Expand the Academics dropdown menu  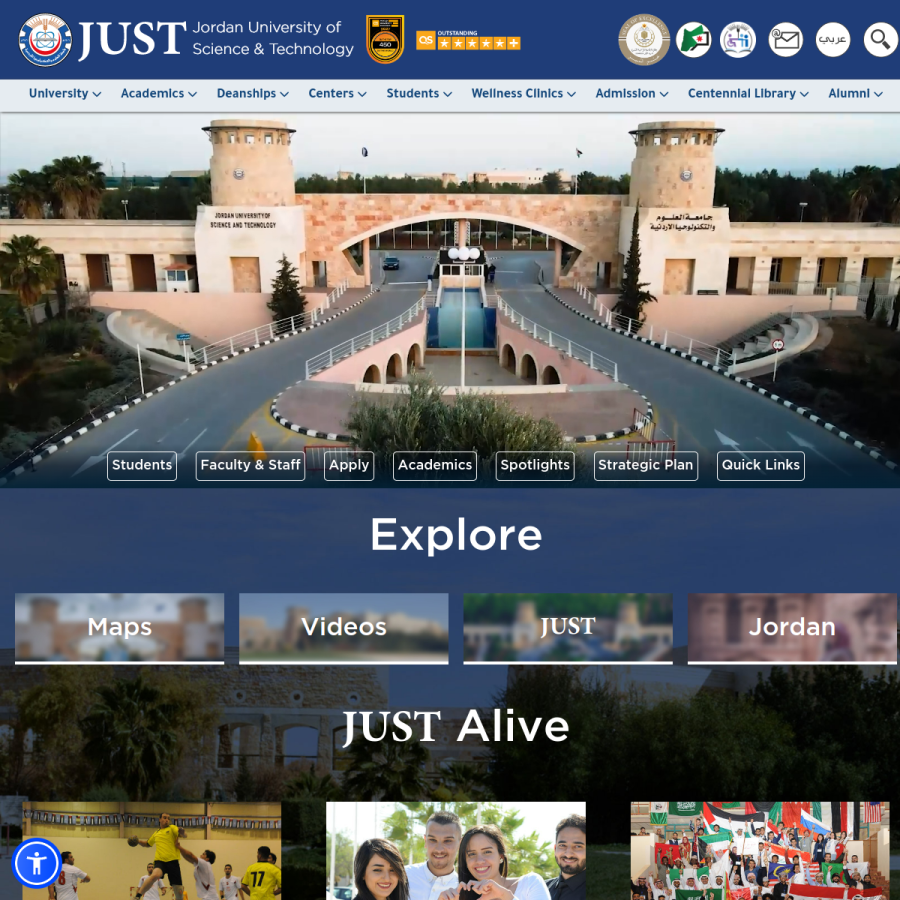[158, 94]
